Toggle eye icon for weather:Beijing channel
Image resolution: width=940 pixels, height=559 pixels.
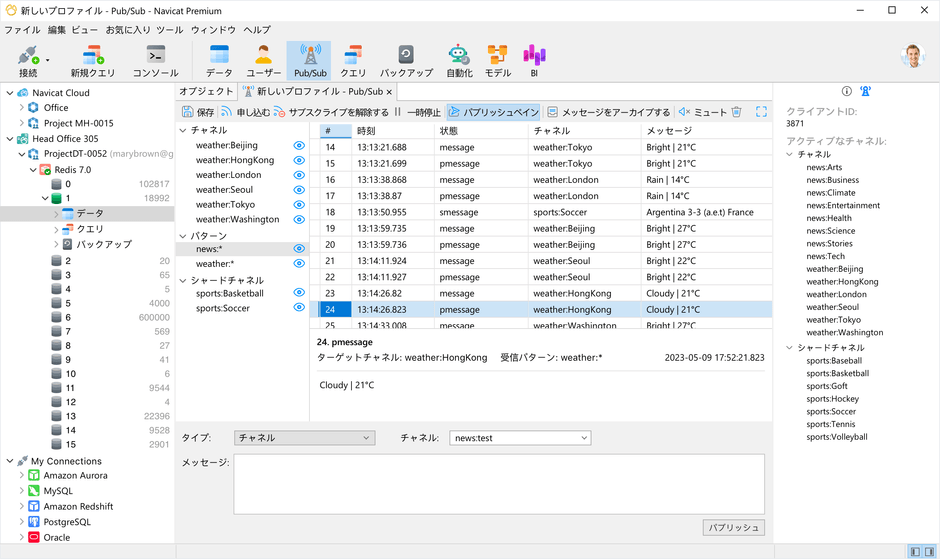click(x=298, y=146)
